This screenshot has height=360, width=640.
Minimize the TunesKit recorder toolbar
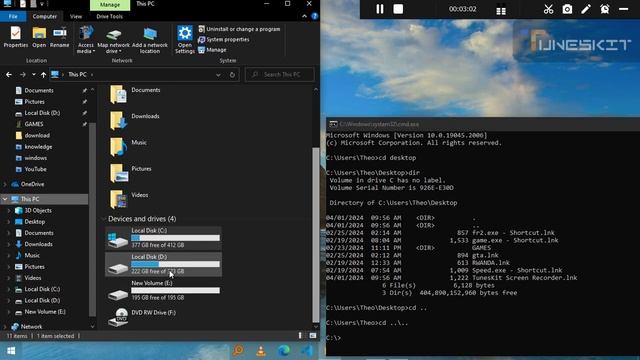[x=623, y=9]
